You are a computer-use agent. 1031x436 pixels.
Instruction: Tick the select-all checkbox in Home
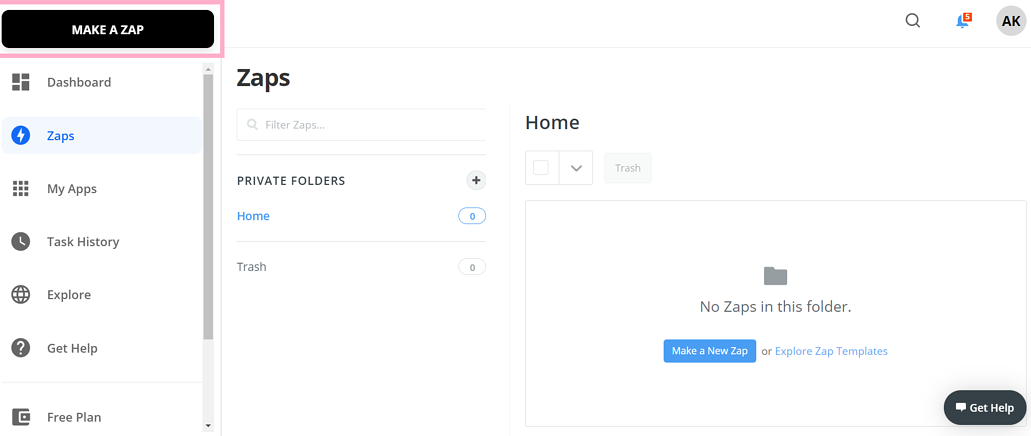(541, 168)
